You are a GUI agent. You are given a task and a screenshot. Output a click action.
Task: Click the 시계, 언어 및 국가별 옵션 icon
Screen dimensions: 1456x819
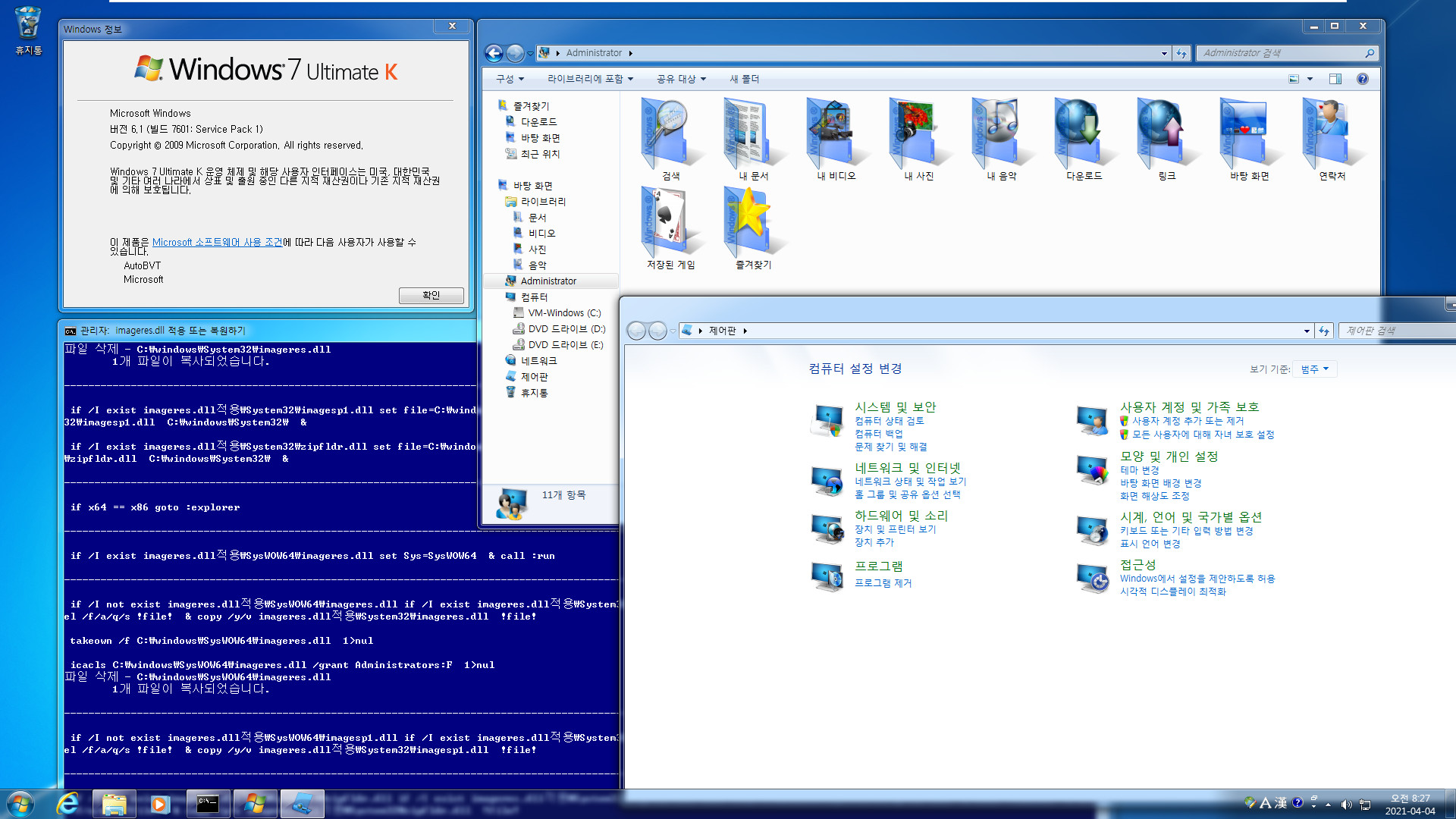(x=1093, y=529)
